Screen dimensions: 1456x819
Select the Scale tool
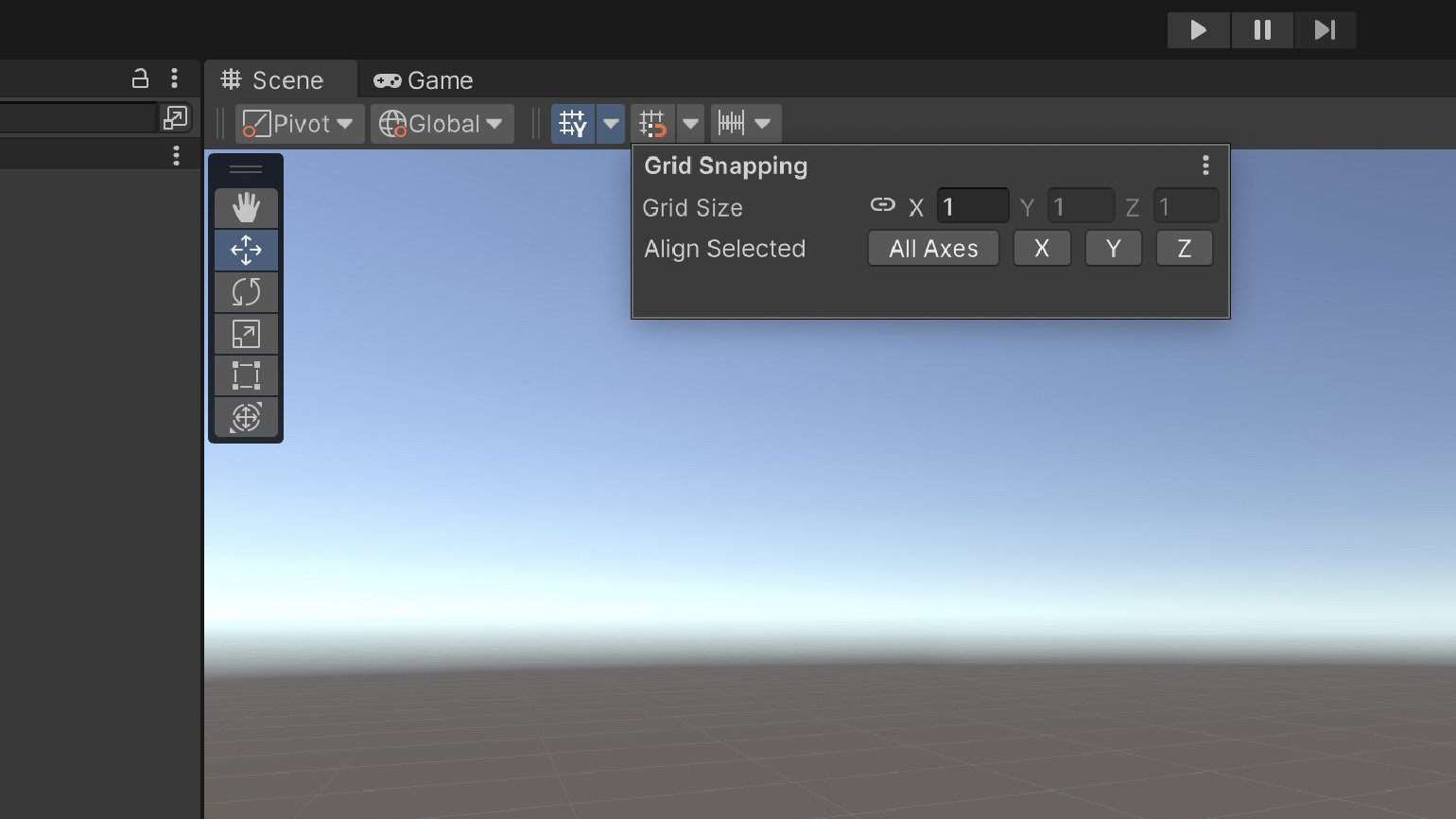click(x=246, y=334)
